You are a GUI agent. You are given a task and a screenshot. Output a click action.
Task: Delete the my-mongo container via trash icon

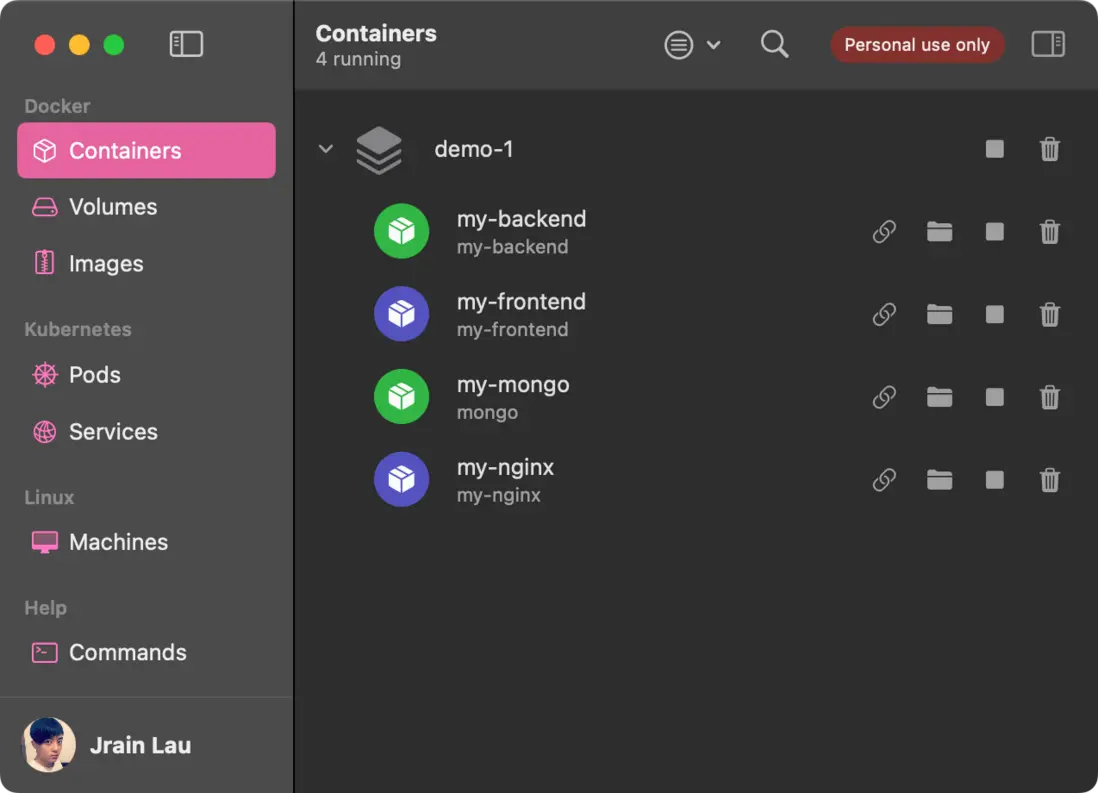click(x=1049, y=398)
